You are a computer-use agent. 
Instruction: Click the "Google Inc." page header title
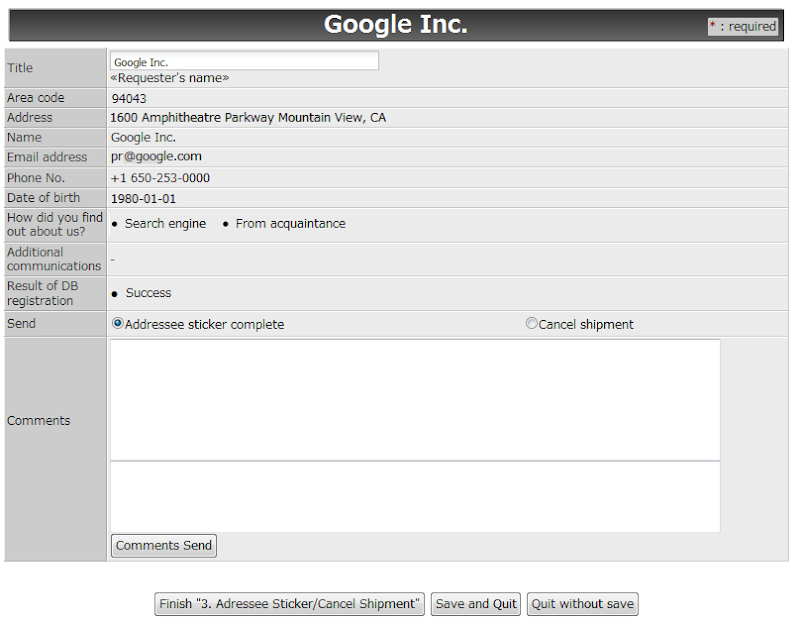396,23
